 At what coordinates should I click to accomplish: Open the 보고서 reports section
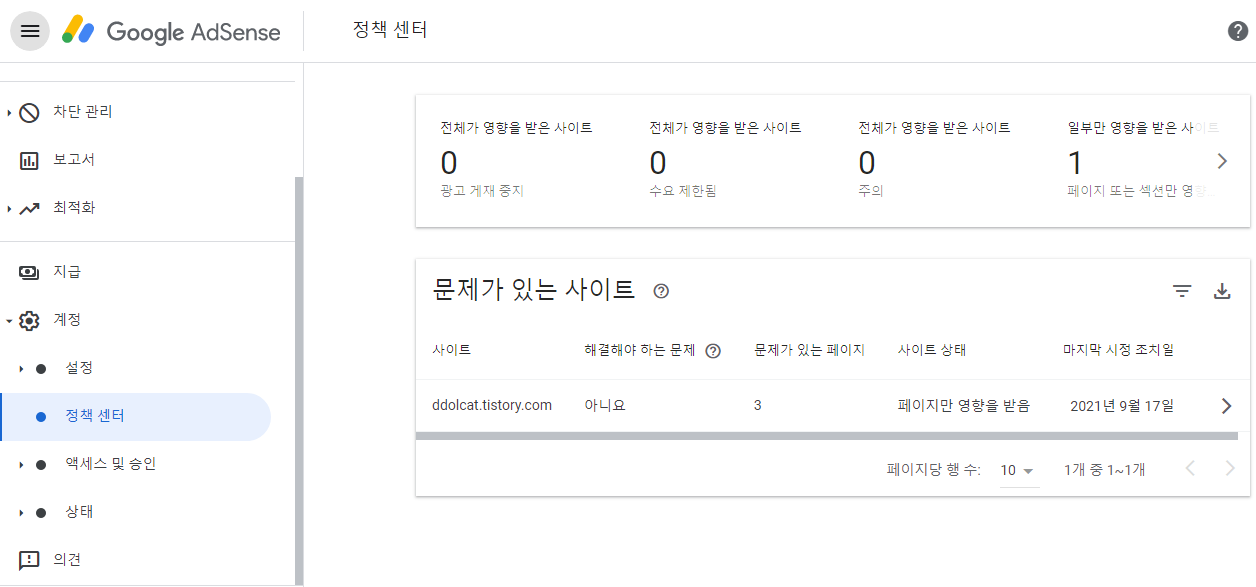point(74,160)
